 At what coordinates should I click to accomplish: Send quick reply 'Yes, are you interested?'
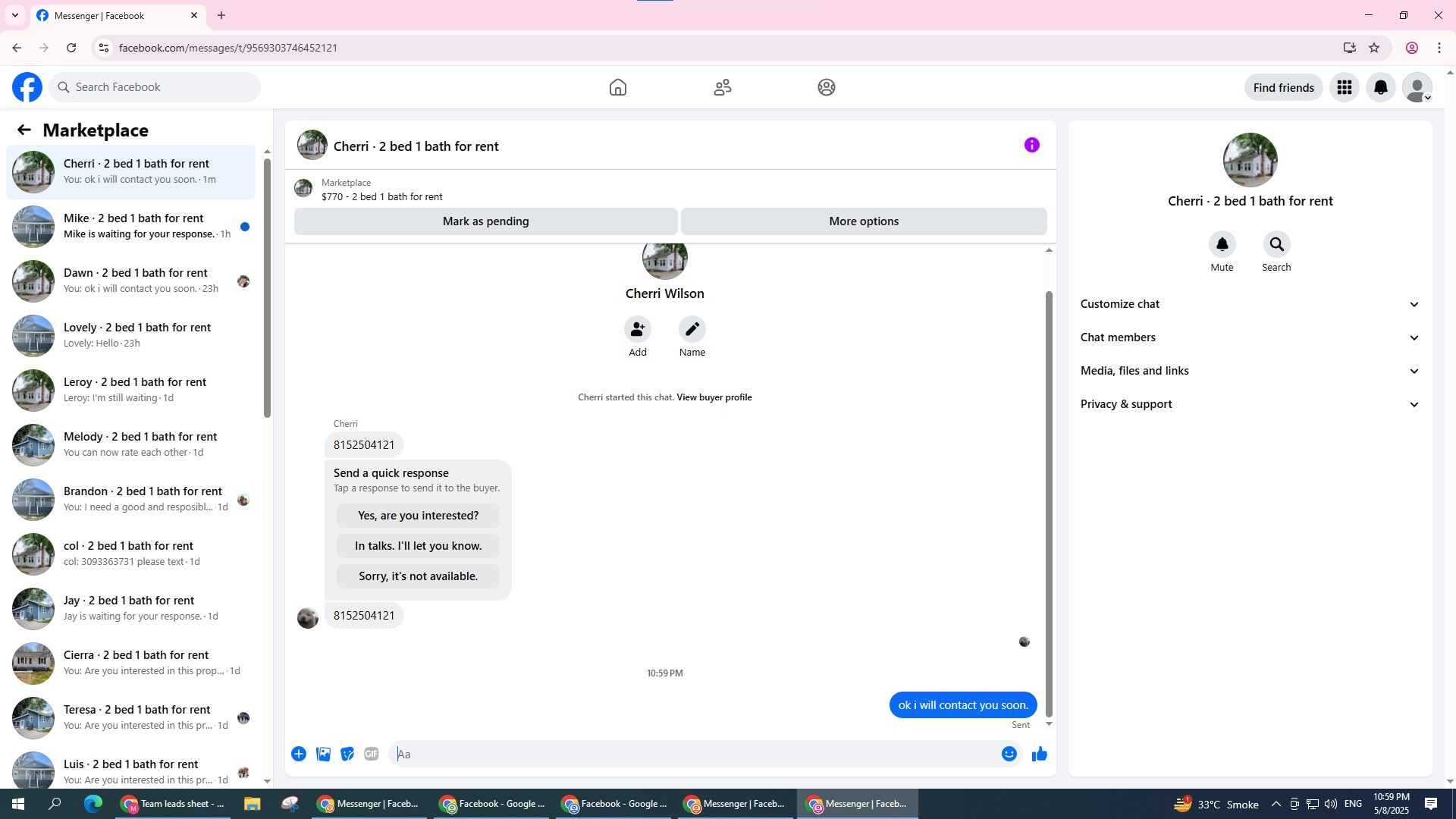[418, 516]
